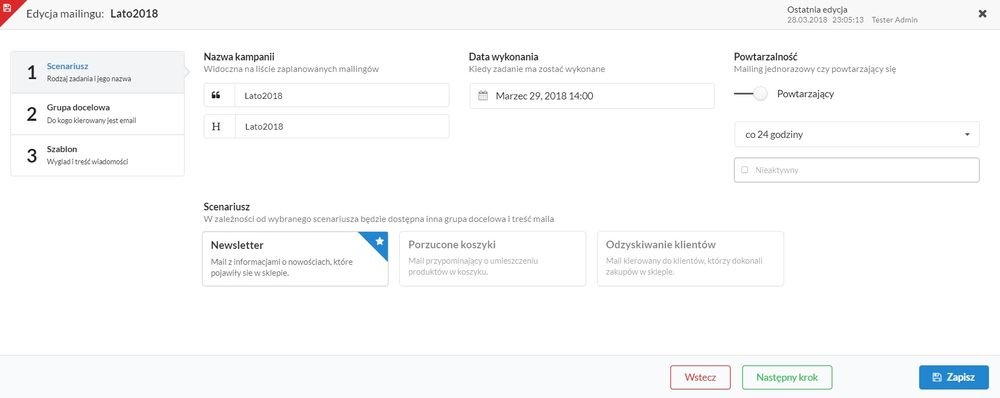1000x398 pixels.
Task: Go to step 3 Szablon
Action: coord(98,156)
